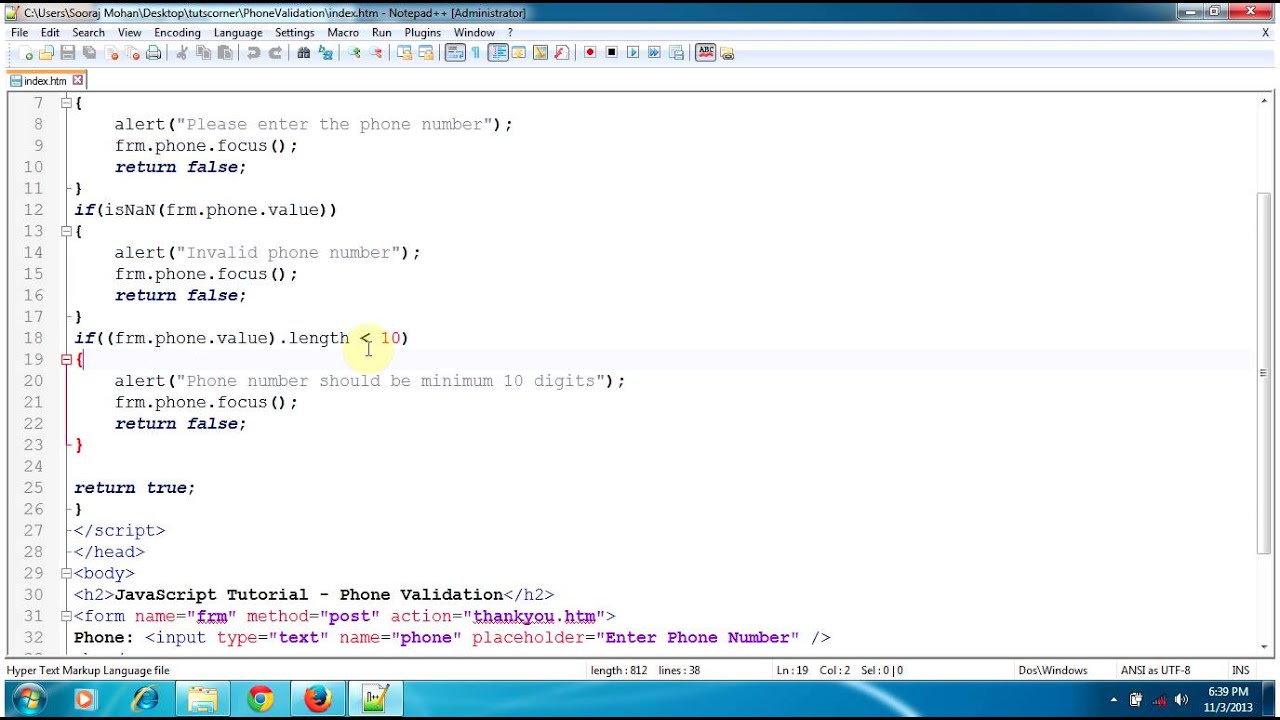Image resolution: width=1280 pixels, height=720 pixels.
Task: Close document with X at menu bar end
Action: [x=1265, y=32]
